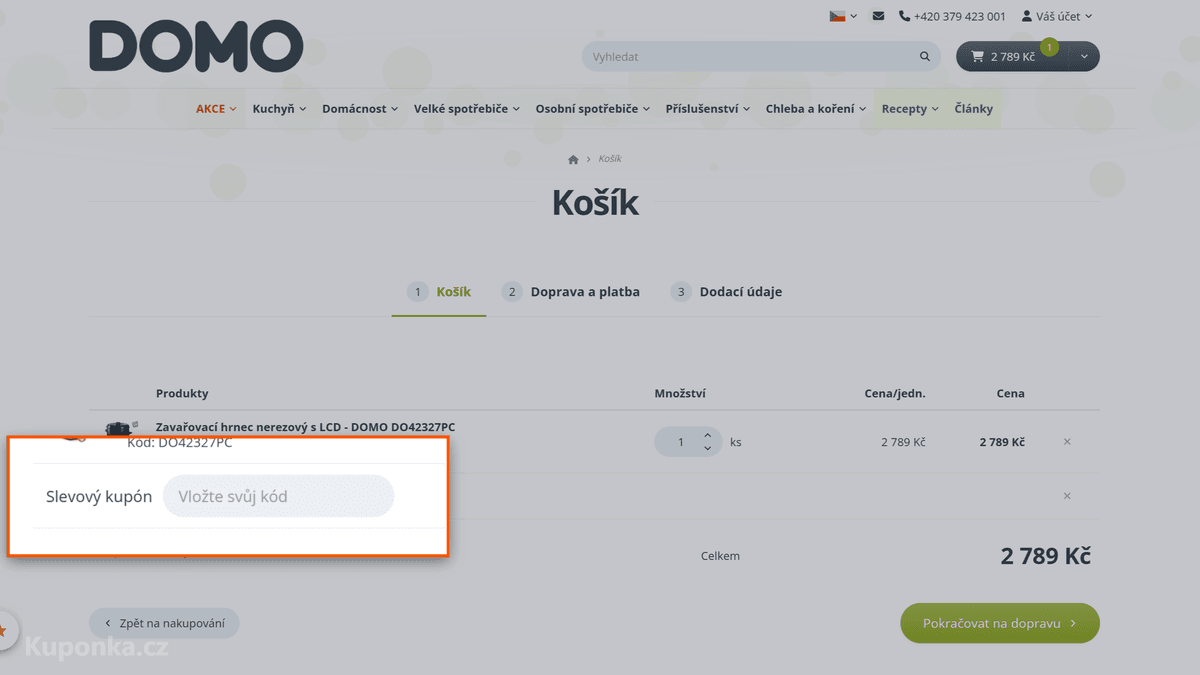Click the unit price 2 789 Kč
This screenshot has height=675, width=1200.
pyautogui.click(x=903, y=442)
